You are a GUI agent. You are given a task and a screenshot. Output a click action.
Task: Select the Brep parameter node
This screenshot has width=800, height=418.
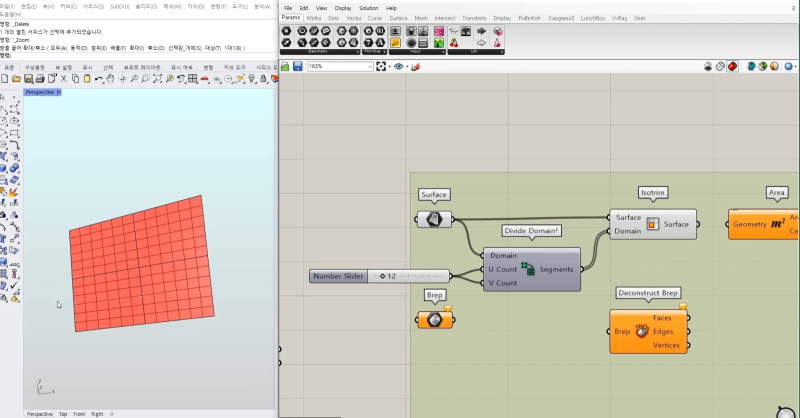click(434, 320)
